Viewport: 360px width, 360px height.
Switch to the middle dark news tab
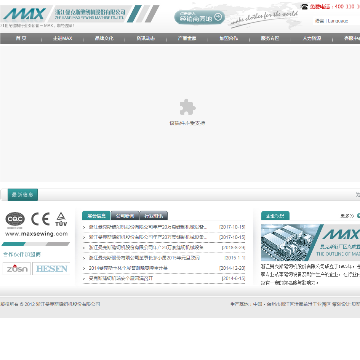click(125, 216)
